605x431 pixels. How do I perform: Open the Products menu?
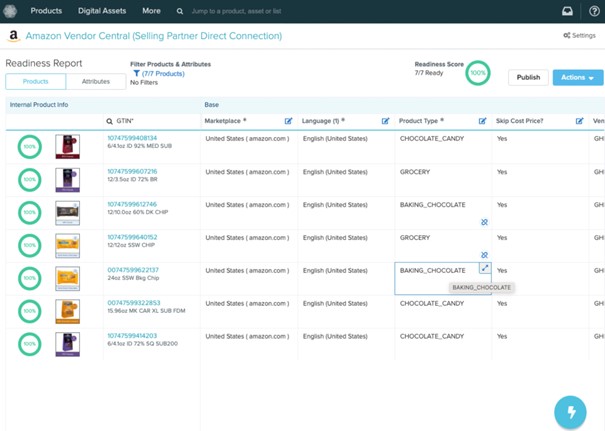click(46, 11)
